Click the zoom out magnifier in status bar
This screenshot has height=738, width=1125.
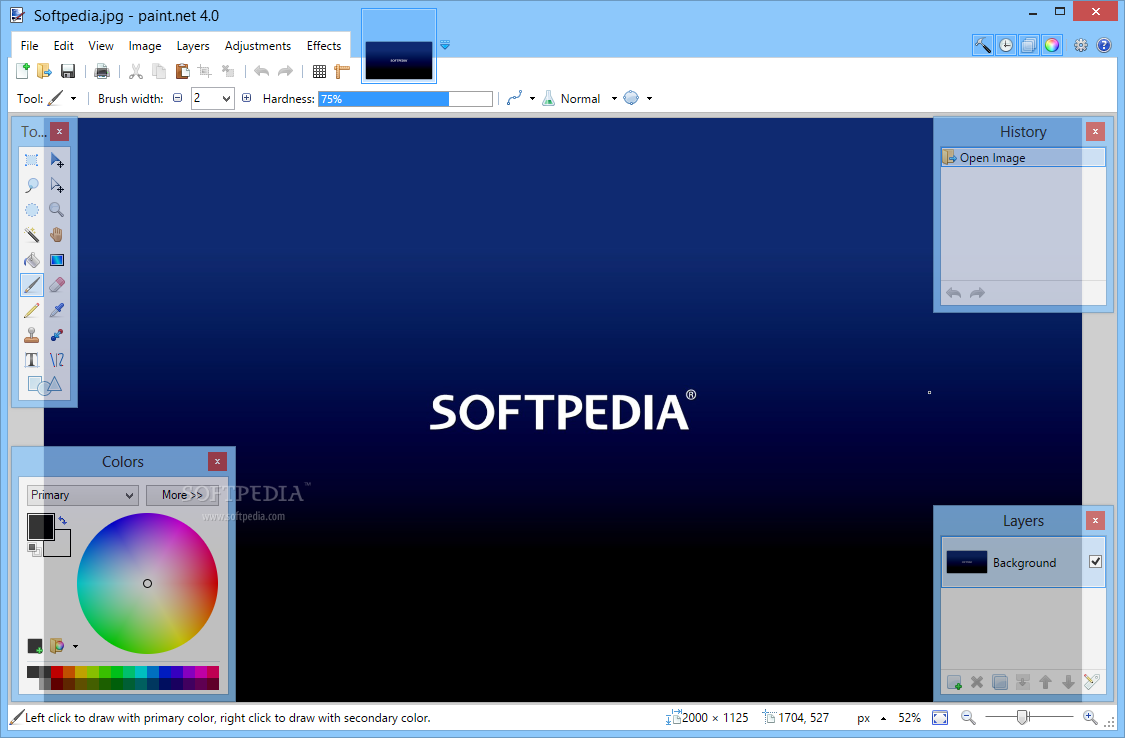coord(968,717)
